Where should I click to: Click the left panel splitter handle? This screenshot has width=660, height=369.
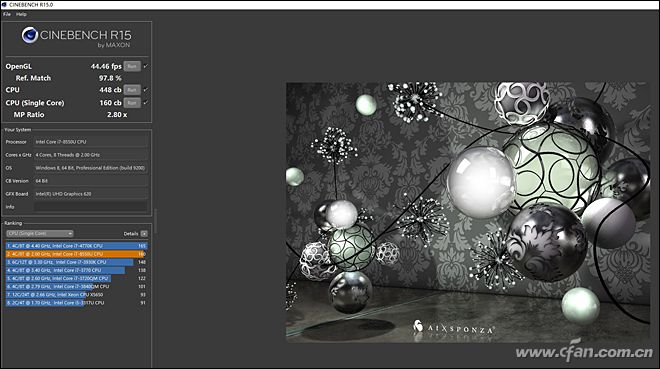click(x=155, y=221)
